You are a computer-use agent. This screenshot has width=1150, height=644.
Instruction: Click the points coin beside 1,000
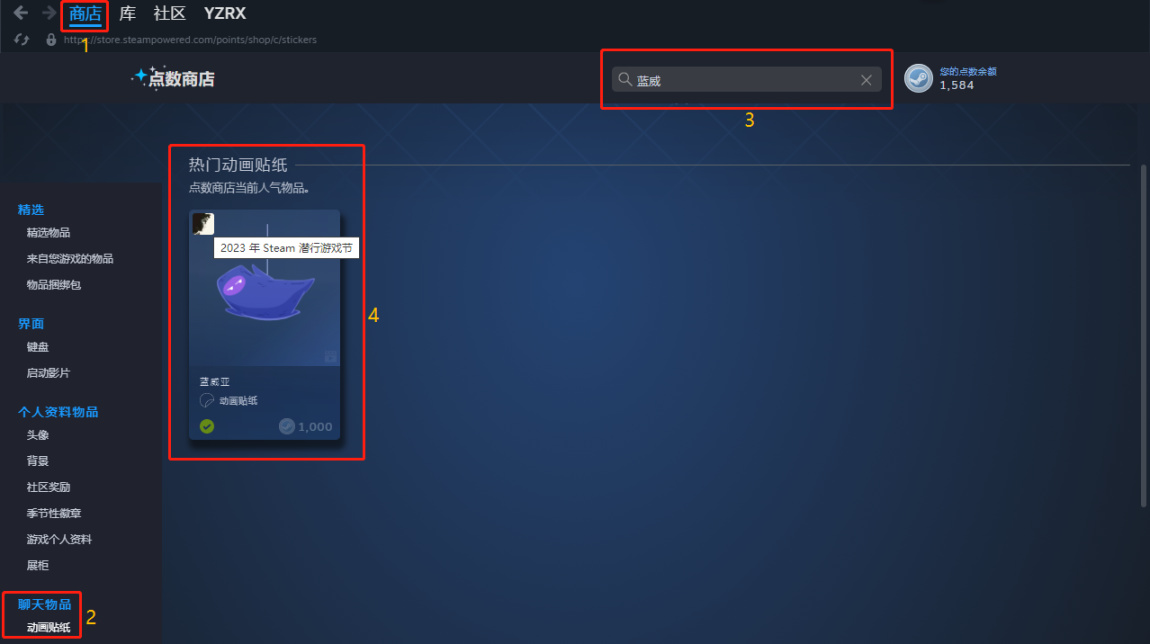[287, 426]
